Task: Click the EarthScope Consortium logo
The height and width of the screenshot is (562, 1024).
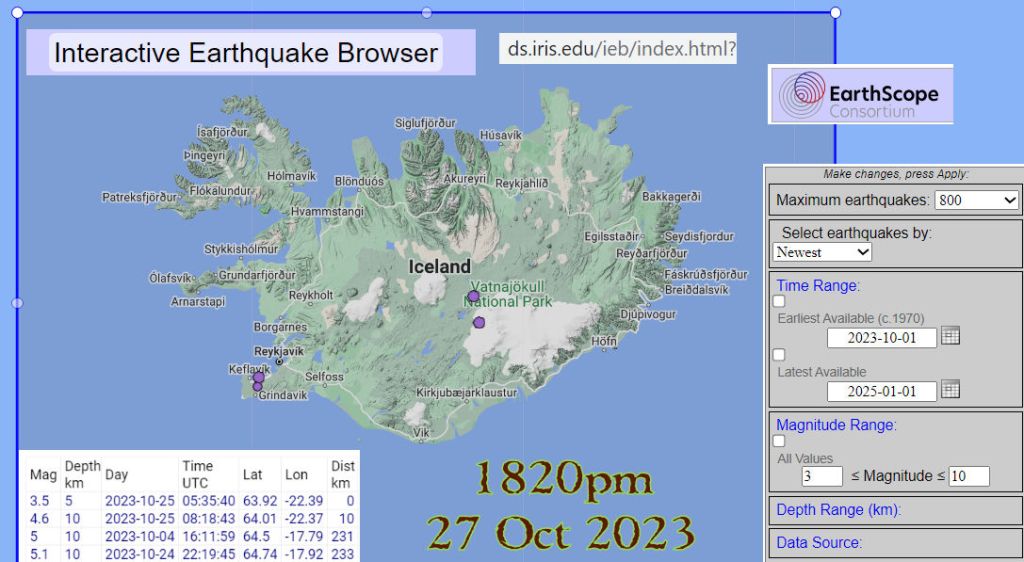Action: tap(860, 95)
